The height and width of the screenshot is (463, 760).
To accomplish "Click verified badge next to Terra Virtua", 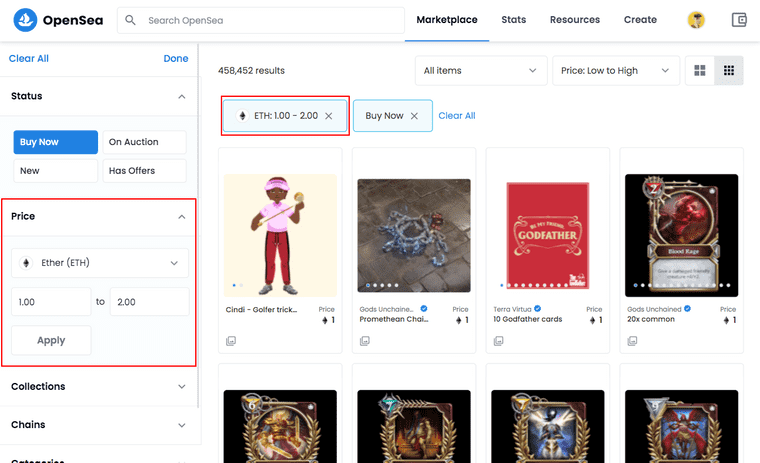I will [x=538, y=309].
